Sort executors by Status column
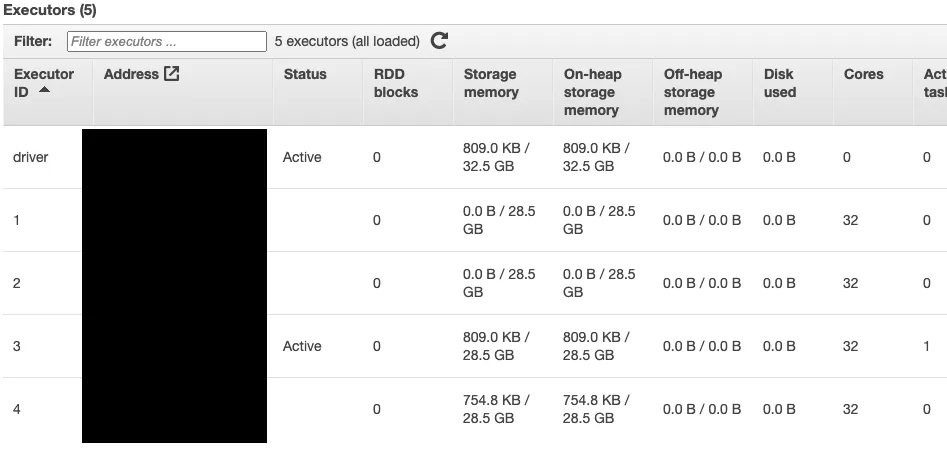This screenshot has width=947, height=457. coord(305,74)
